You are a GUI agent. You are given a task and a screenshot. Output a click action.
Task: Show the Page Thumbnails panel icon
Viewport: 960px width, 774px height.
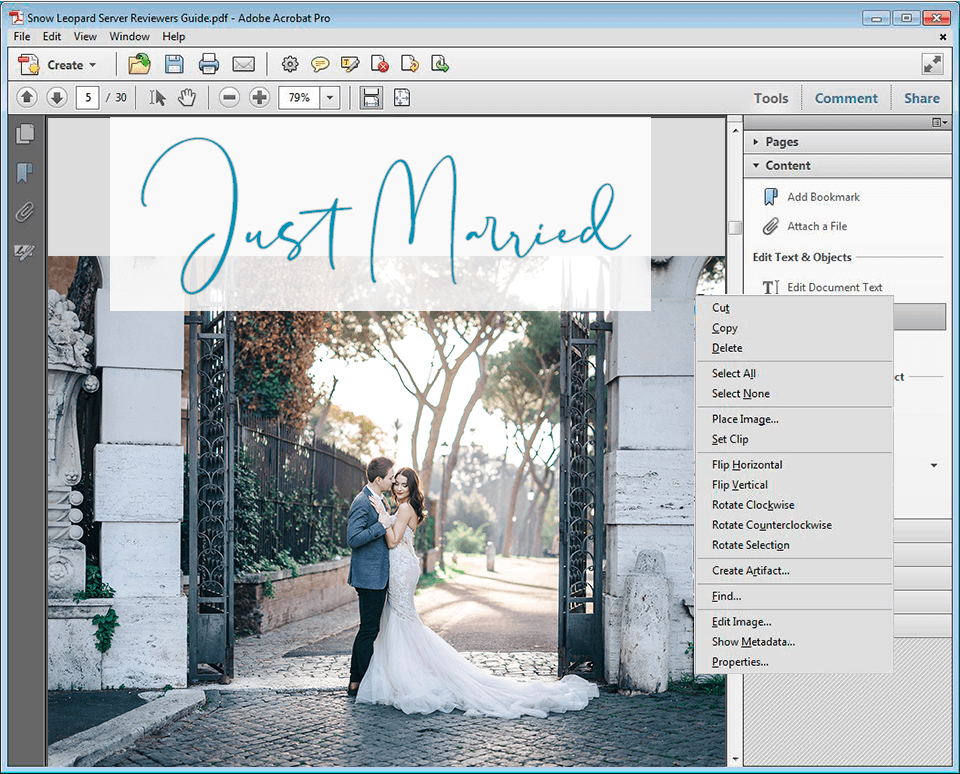25,133
